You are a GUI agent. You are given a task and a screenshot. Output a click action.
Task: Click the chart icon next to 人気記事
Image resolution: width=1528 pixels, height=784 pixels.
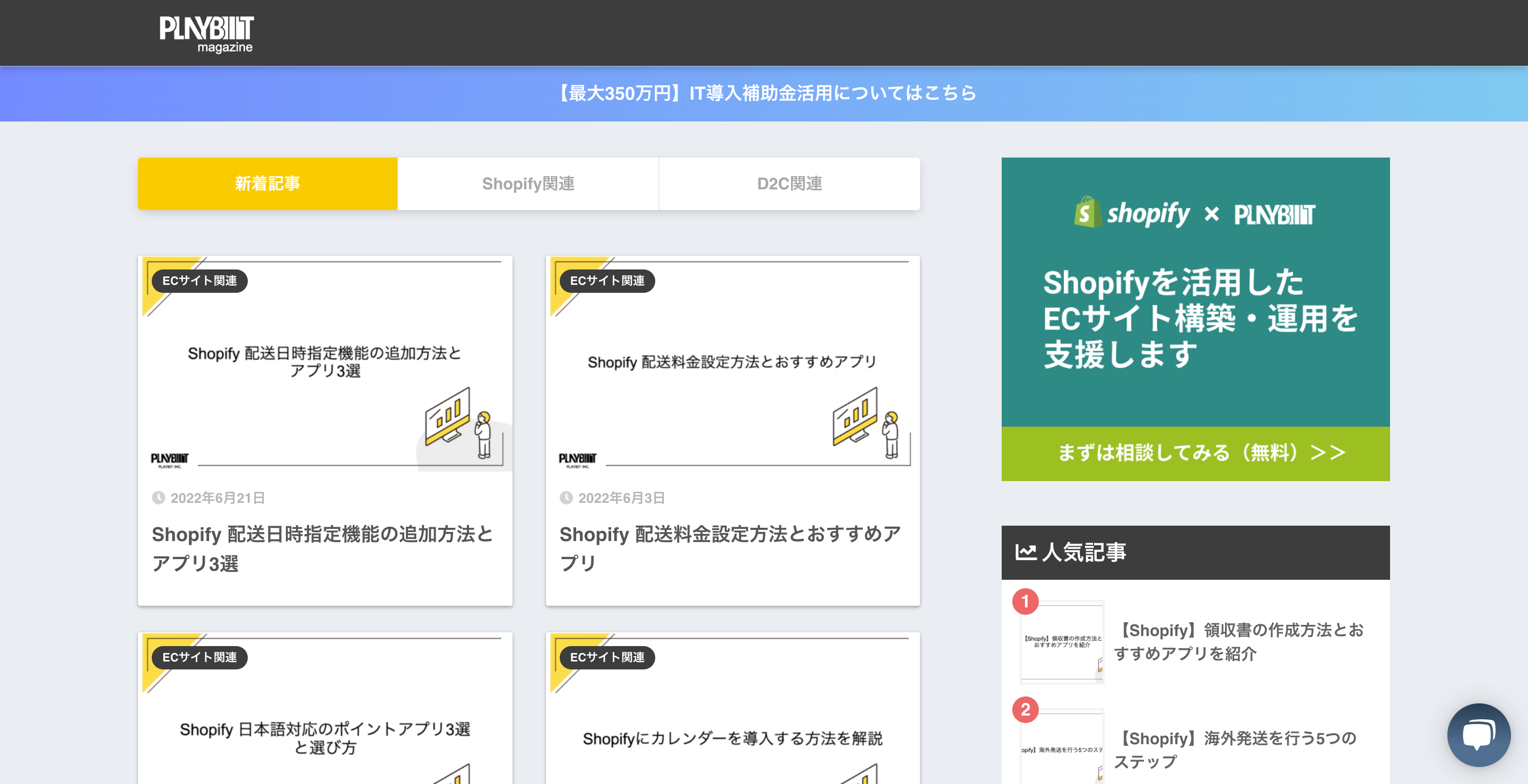[1026, 552]
